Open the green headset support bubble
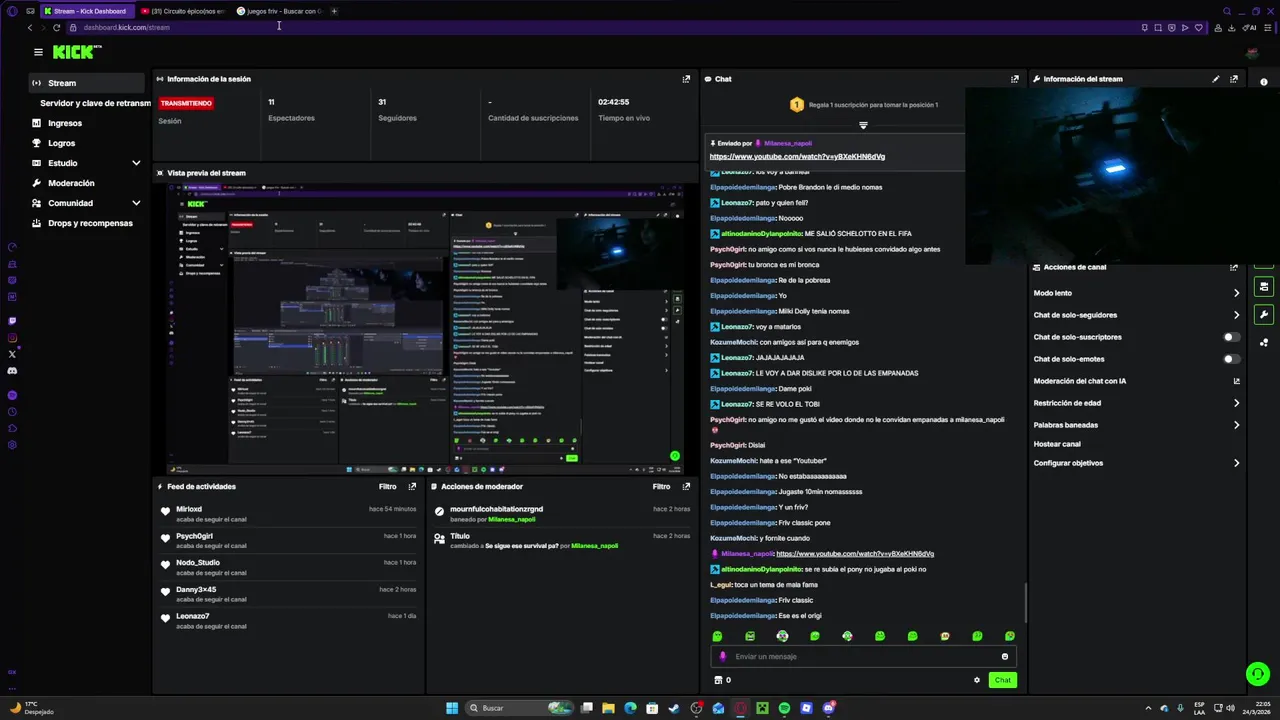Image resolution: width=1280 pixels, height=720 pixels. click(x=1258, y=674)
